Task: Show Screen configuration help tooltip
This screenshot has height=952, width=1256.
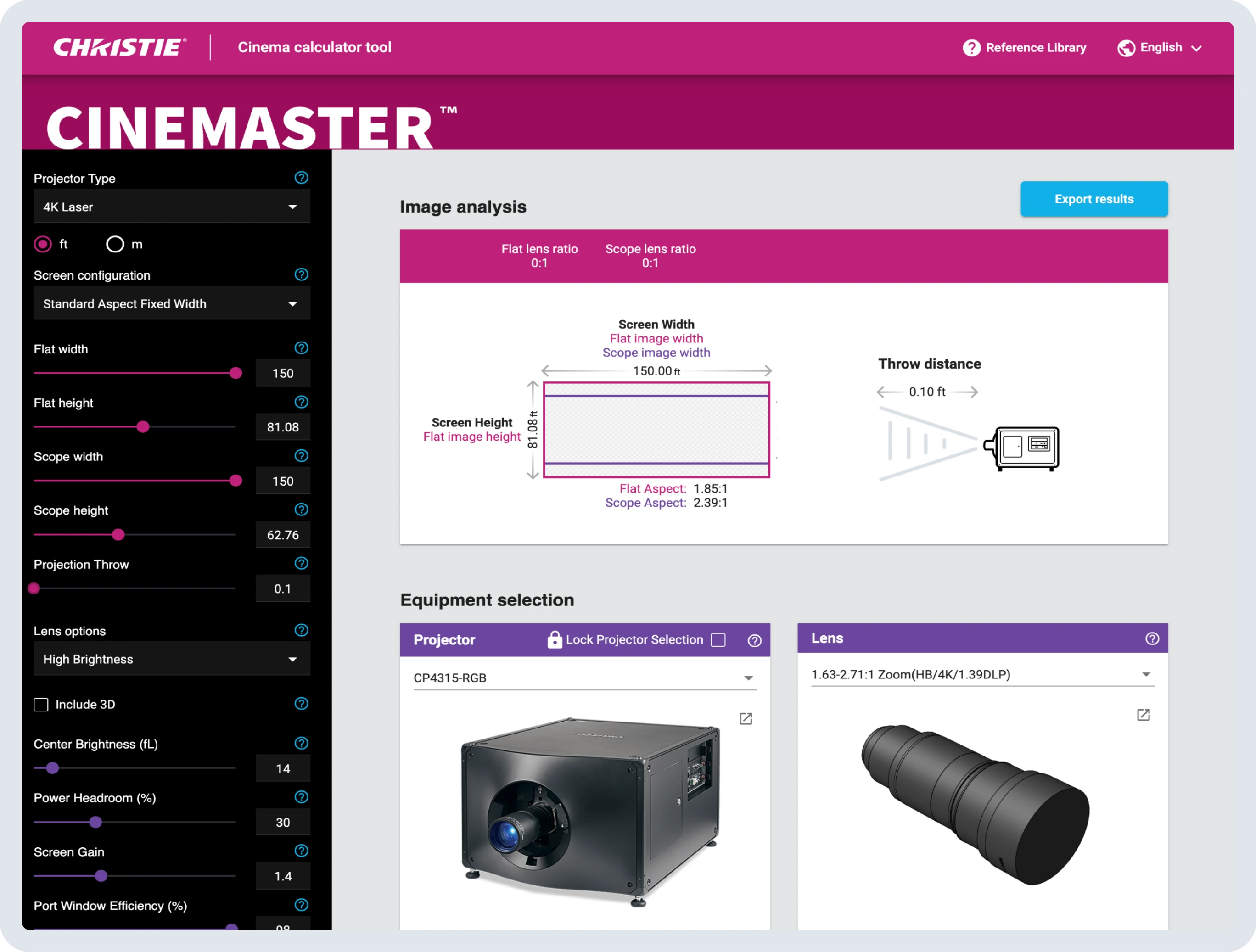Action: [x=302, y=274]
